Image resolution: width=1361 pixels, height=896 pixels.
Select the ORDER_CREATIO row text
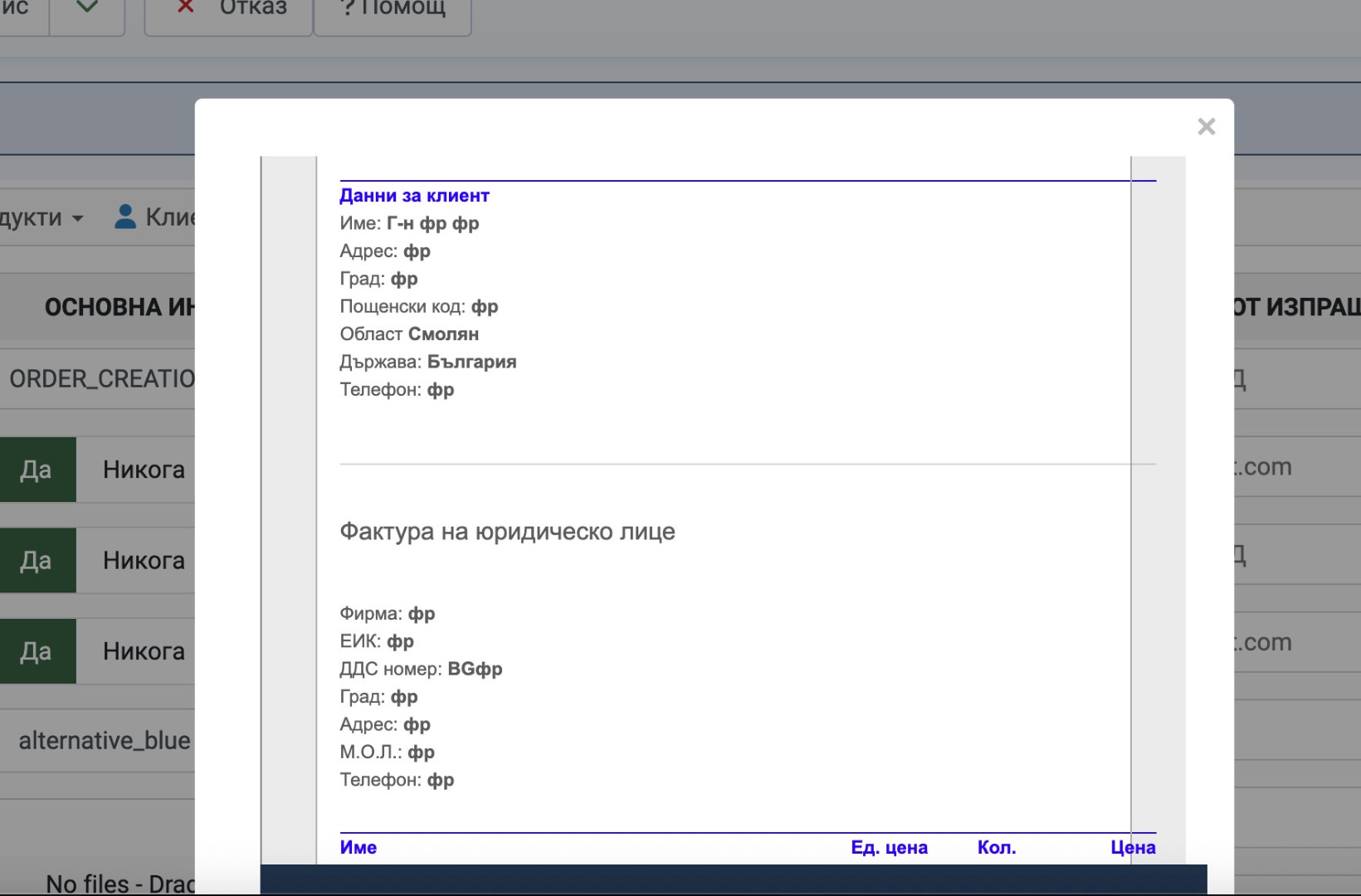click(102, 379)
